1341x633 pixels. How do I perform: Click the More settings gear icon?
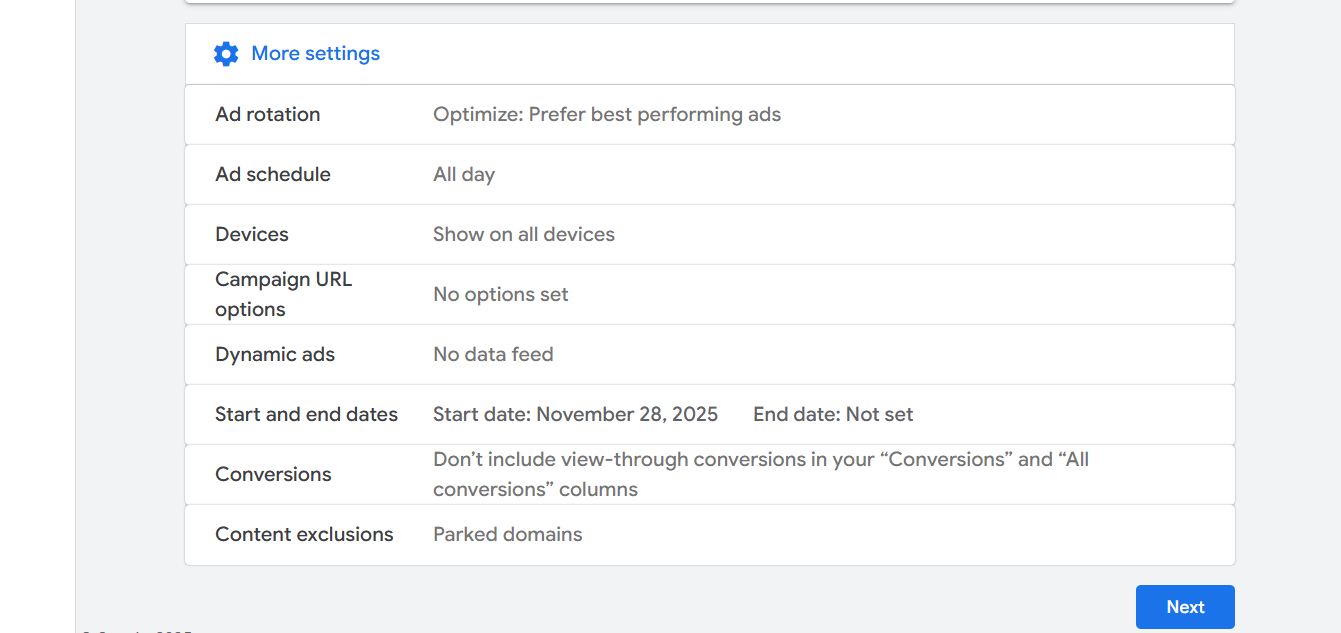[x=226, y=54]
